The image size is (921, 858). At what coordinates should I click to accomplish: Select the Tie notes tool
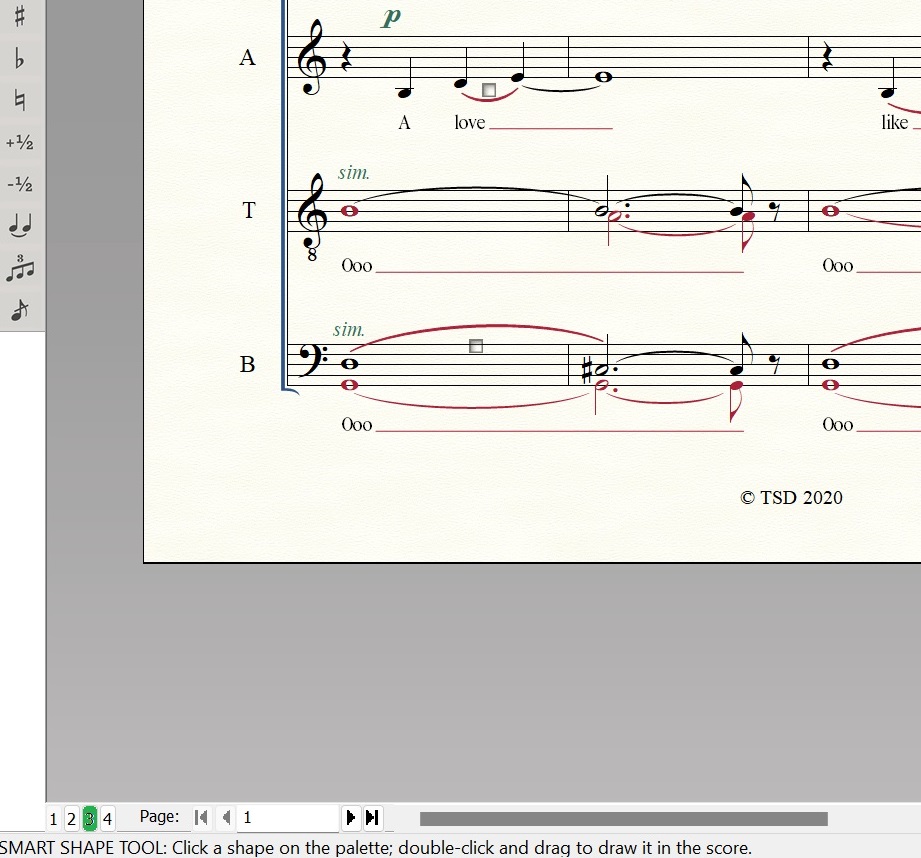(x=20, y=227)
